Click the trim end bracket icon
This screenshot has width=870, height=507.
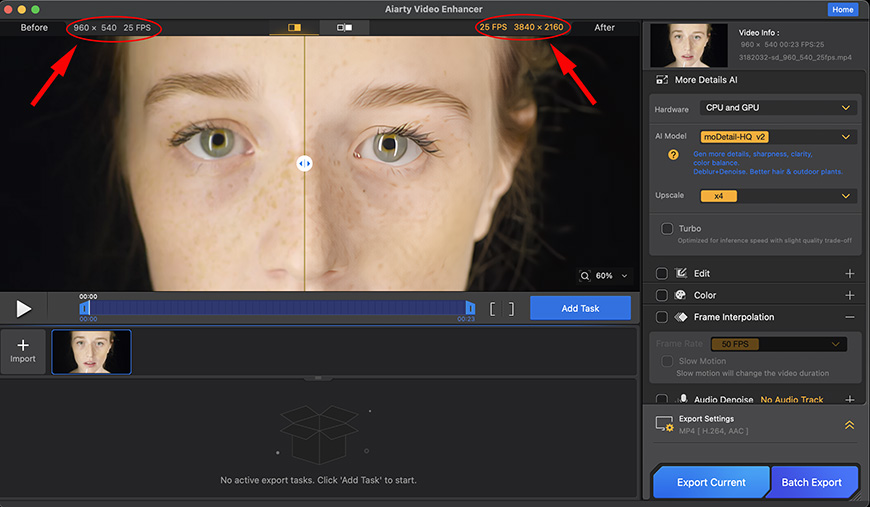(x=511, y=308)
